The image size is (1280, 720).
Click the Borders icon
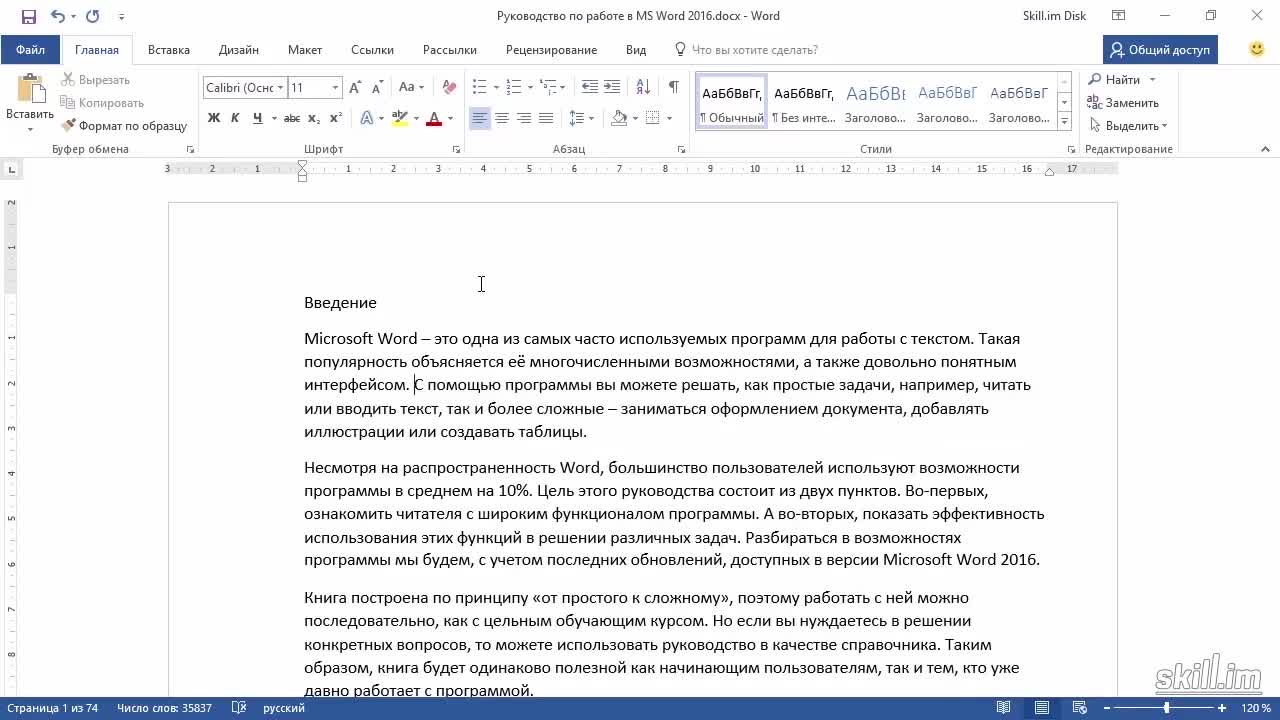click(x=653, y=118)
